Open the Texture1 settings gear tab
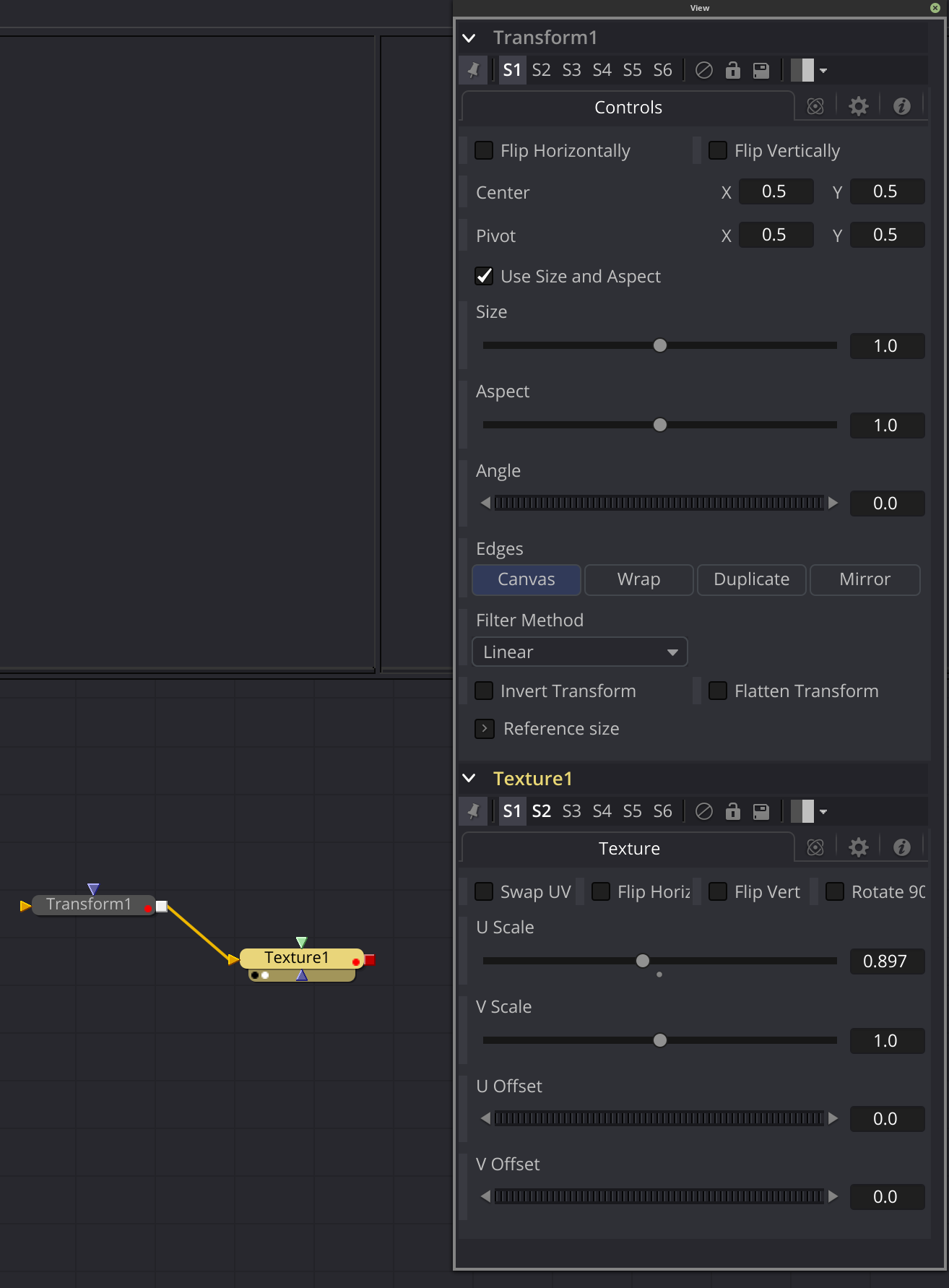The image size is (949, 1288). 859,847
